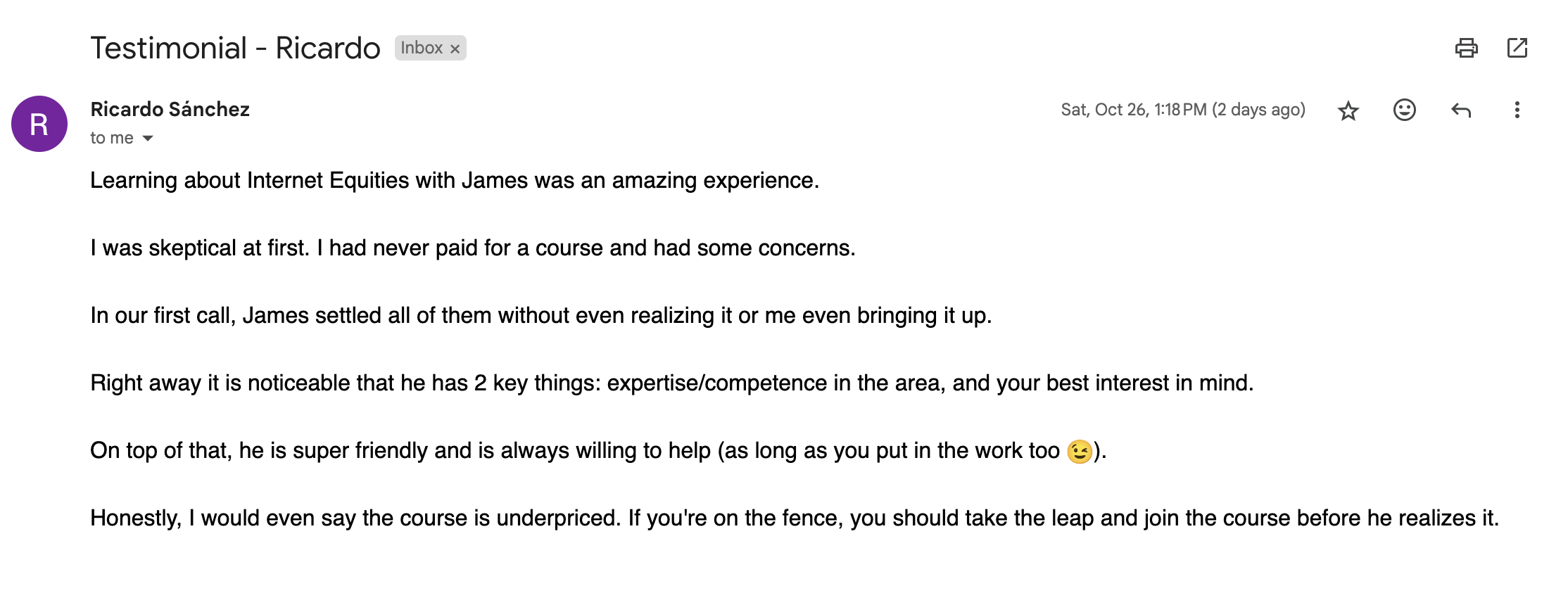This screenshot has height=612, width=1568.
Task: Print the testimonial email
Action: (1466, 48)
